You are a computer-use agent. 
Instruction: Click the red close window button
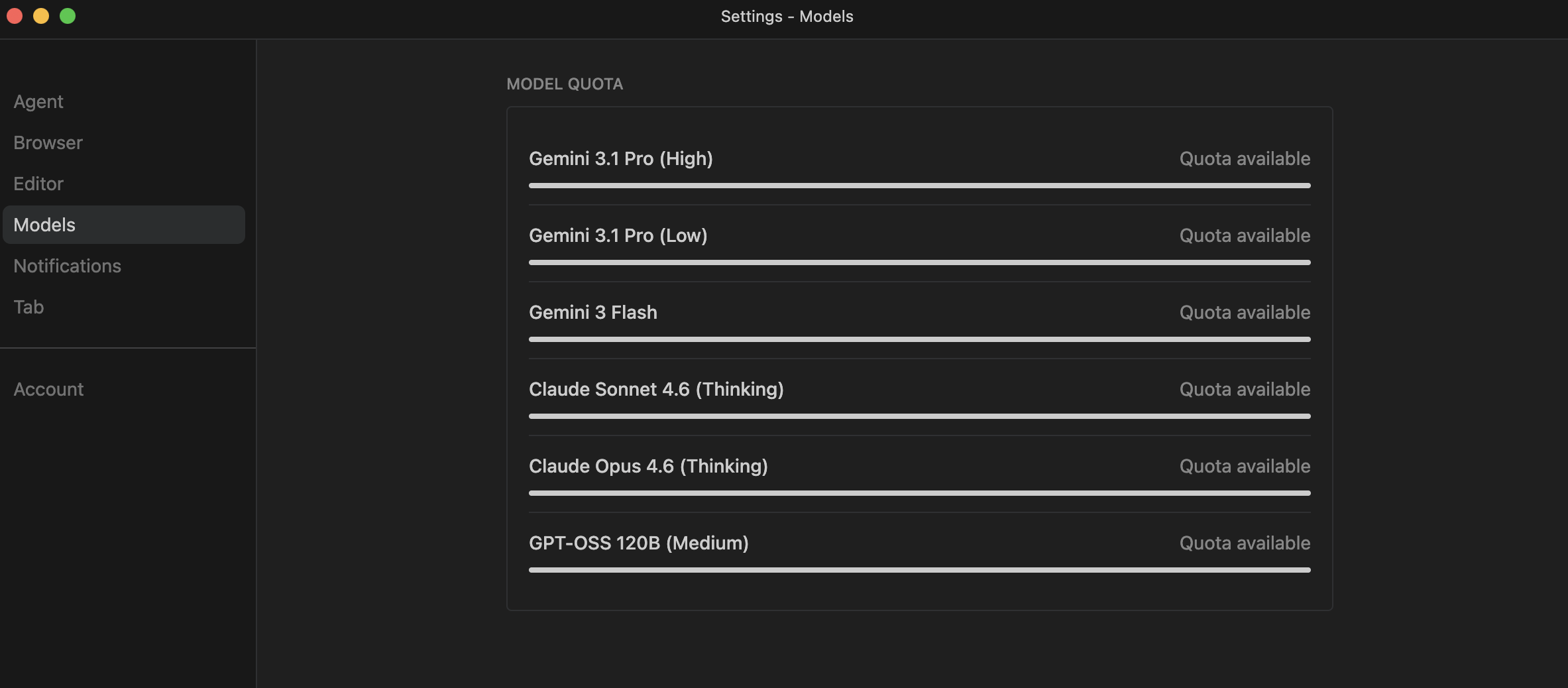[15, 16]
